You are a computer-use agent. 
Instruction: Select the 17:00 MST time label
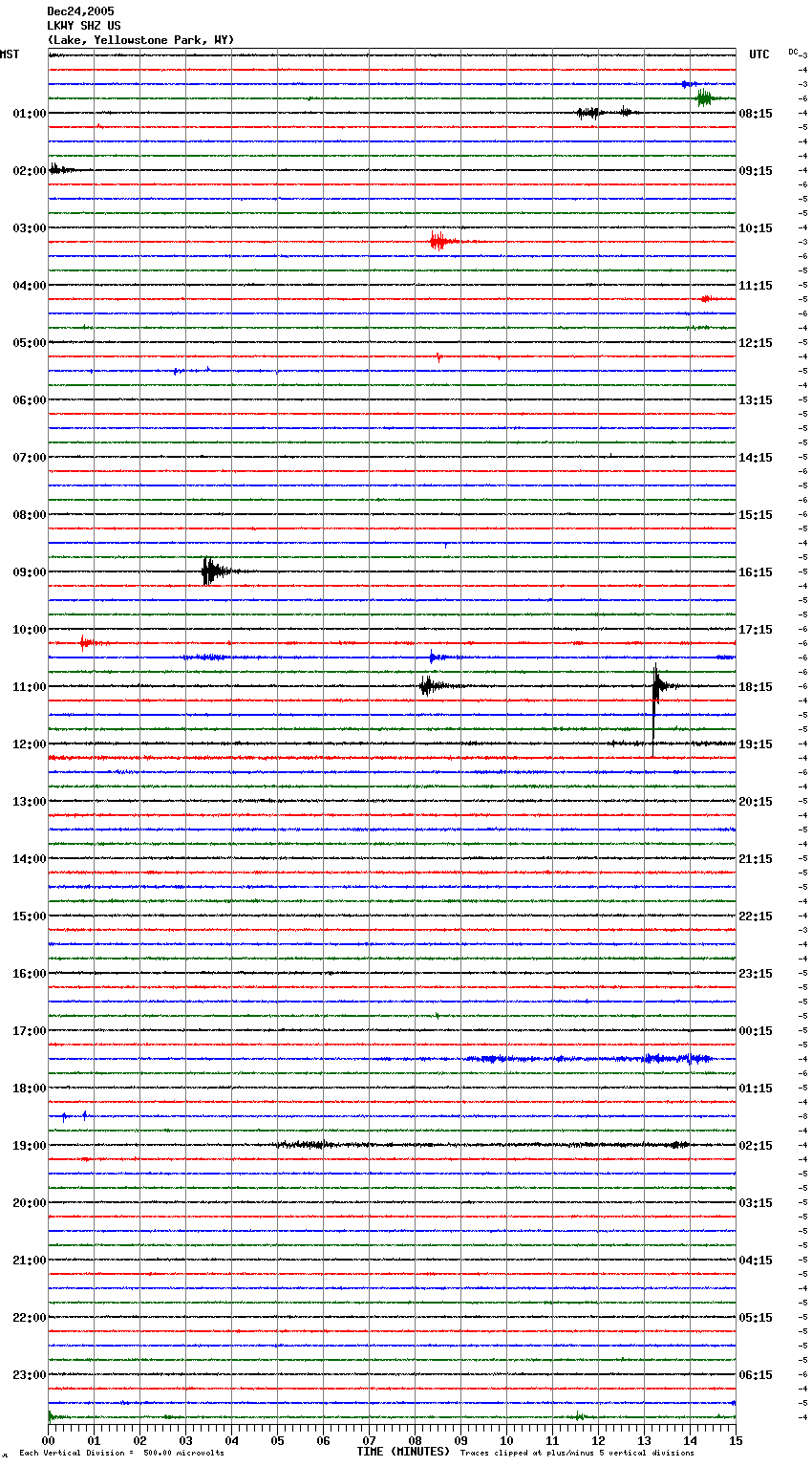[30, 1031]
